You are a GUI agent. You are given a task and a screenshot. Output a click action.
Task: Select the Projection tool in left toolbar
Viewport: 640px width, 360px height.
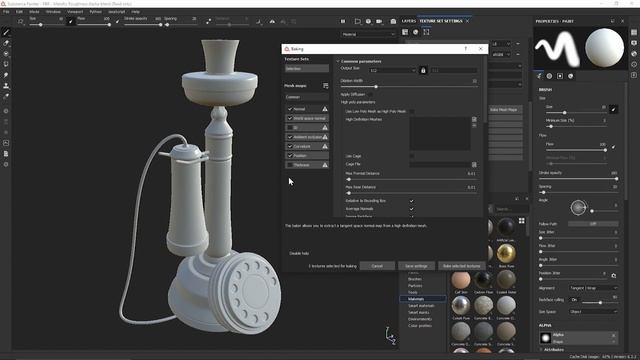6,53
